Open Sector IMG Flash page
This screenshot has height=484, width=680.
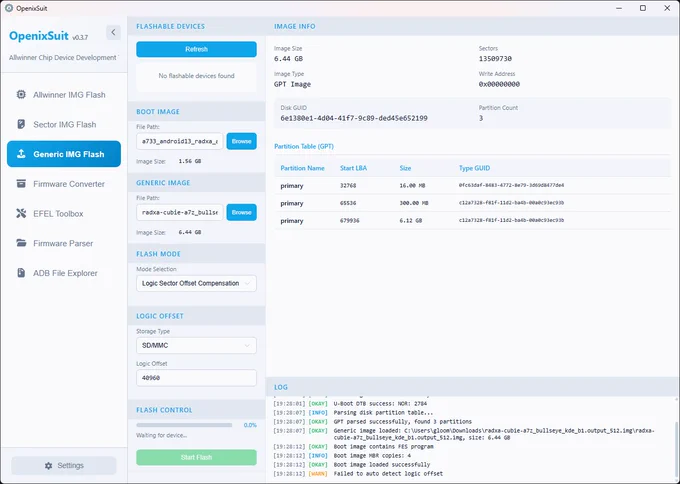(64, 124)
